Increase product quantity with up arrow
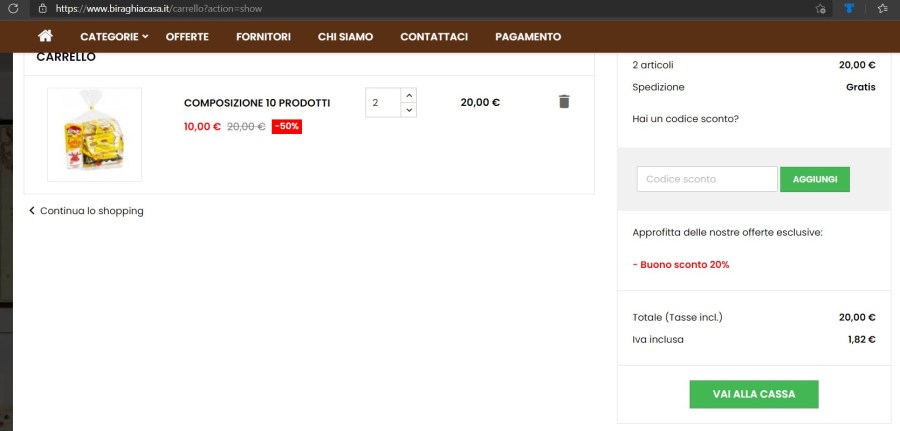Screen dimensions: 900x431 (x=408, y=95)
